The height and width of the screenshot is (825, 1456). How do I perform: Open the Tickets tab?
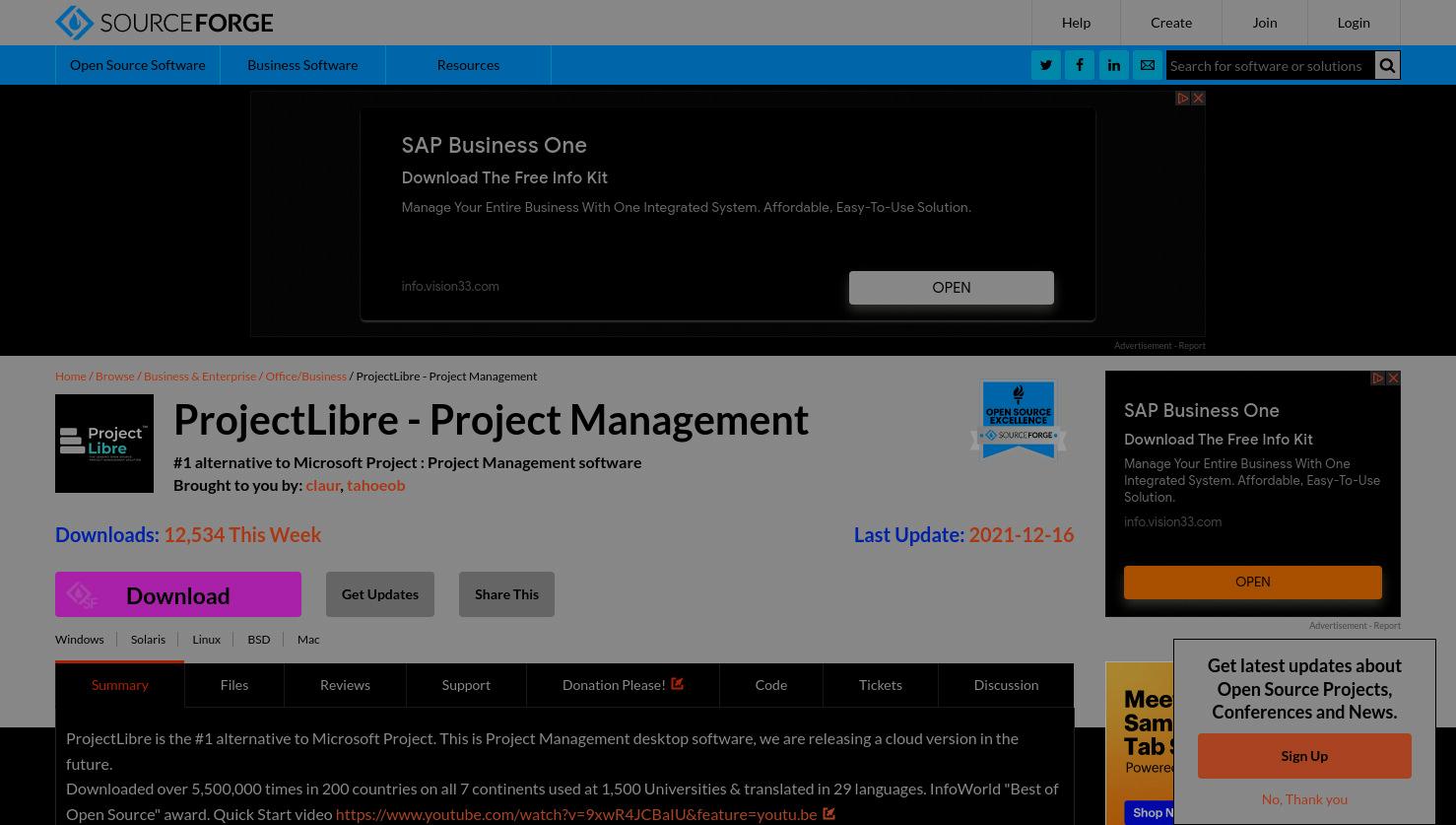coord(881,685)
